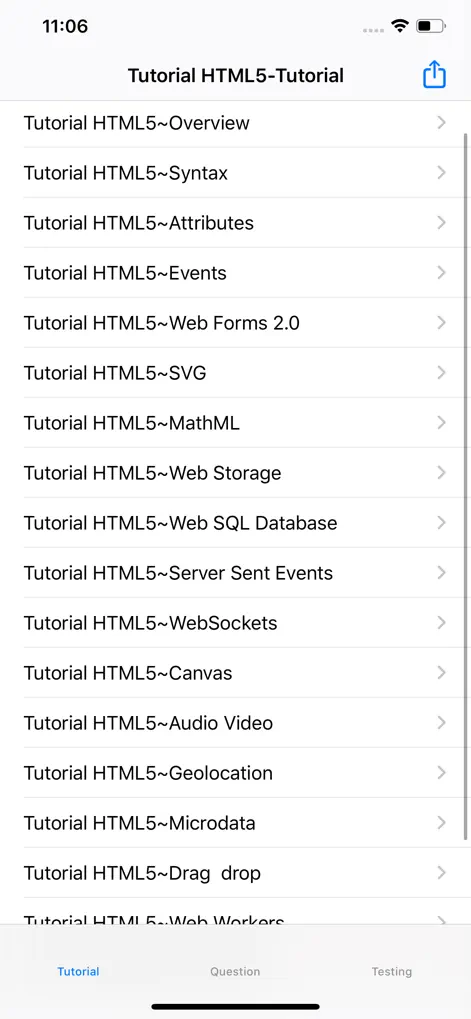Open the Server Sent Events chevron
Viewport: 471px width, 1019px height.
click(x=442, y=573)
